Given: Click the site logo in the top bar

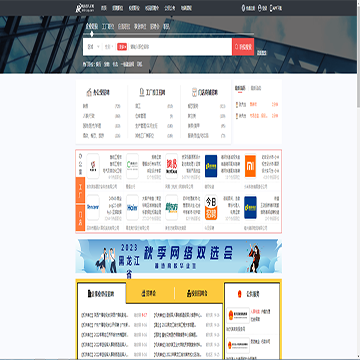Looking at the screenshot, I should tap(85, 8).
